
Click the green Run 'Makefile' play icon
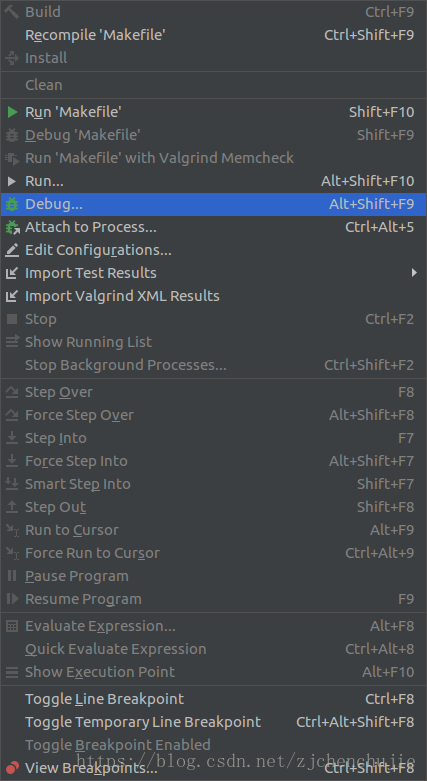(x=12, y=112)
